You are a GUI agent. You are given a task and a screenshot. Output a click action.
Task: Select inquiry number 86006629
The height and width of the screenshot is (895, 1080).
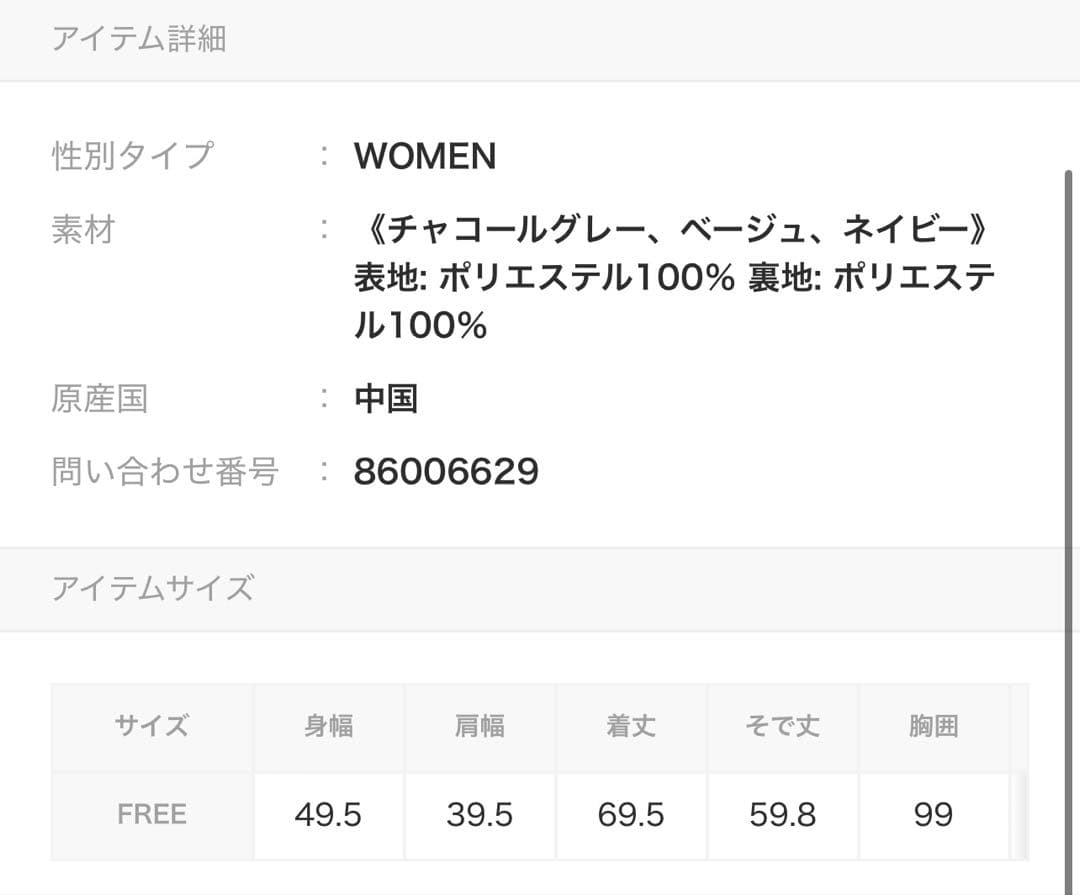click(x=446, y=471)
